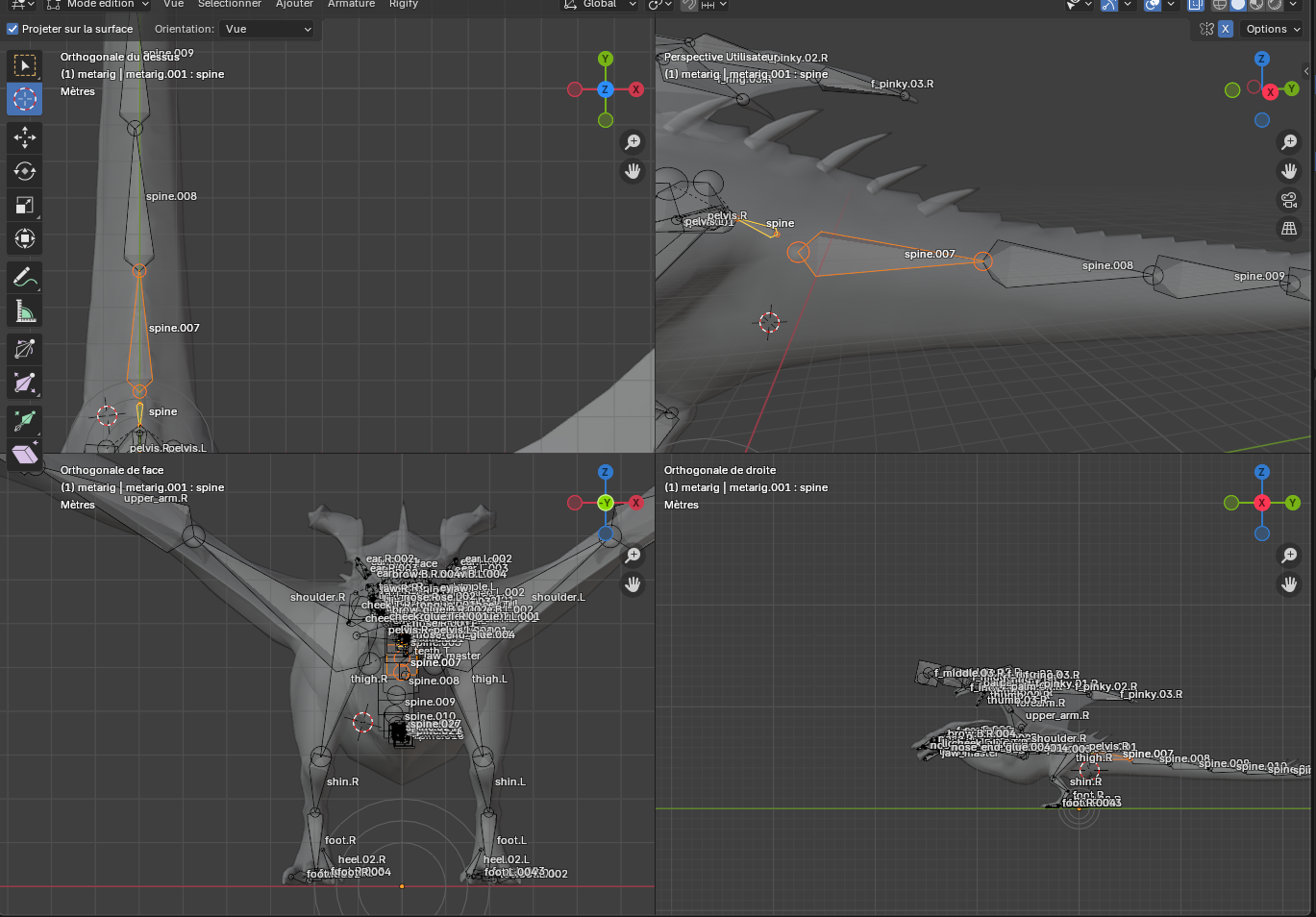1316x917 pixels.
Task: Open the Orientation Vue dropdown
Action: click(x=267, y=29)
